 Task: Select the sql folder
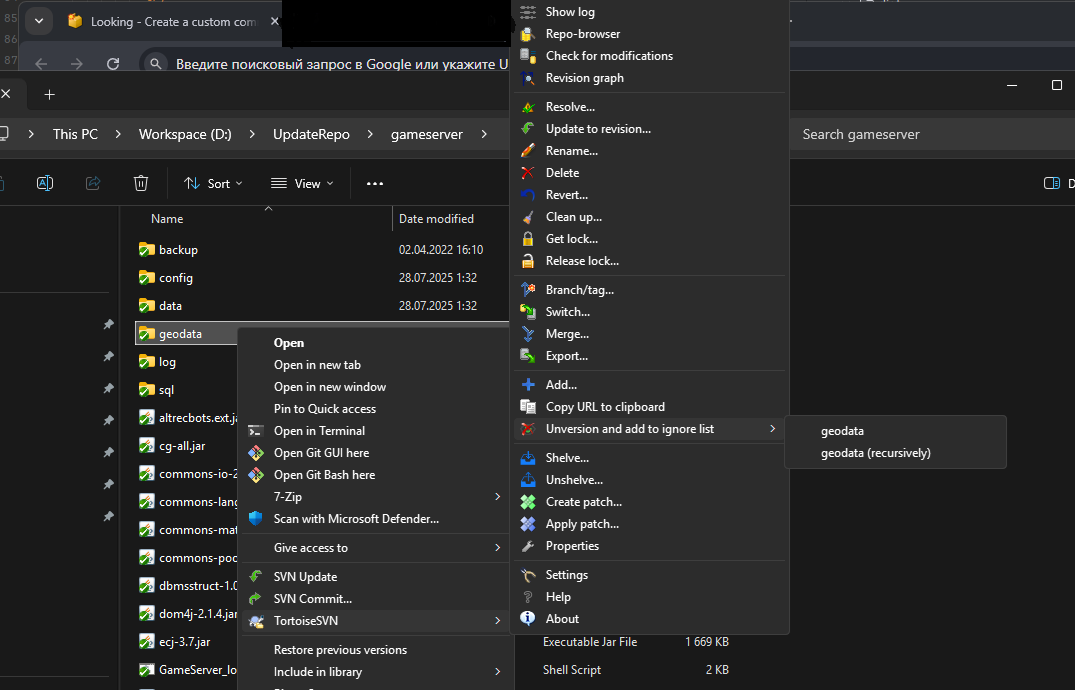tap(167, 390)
